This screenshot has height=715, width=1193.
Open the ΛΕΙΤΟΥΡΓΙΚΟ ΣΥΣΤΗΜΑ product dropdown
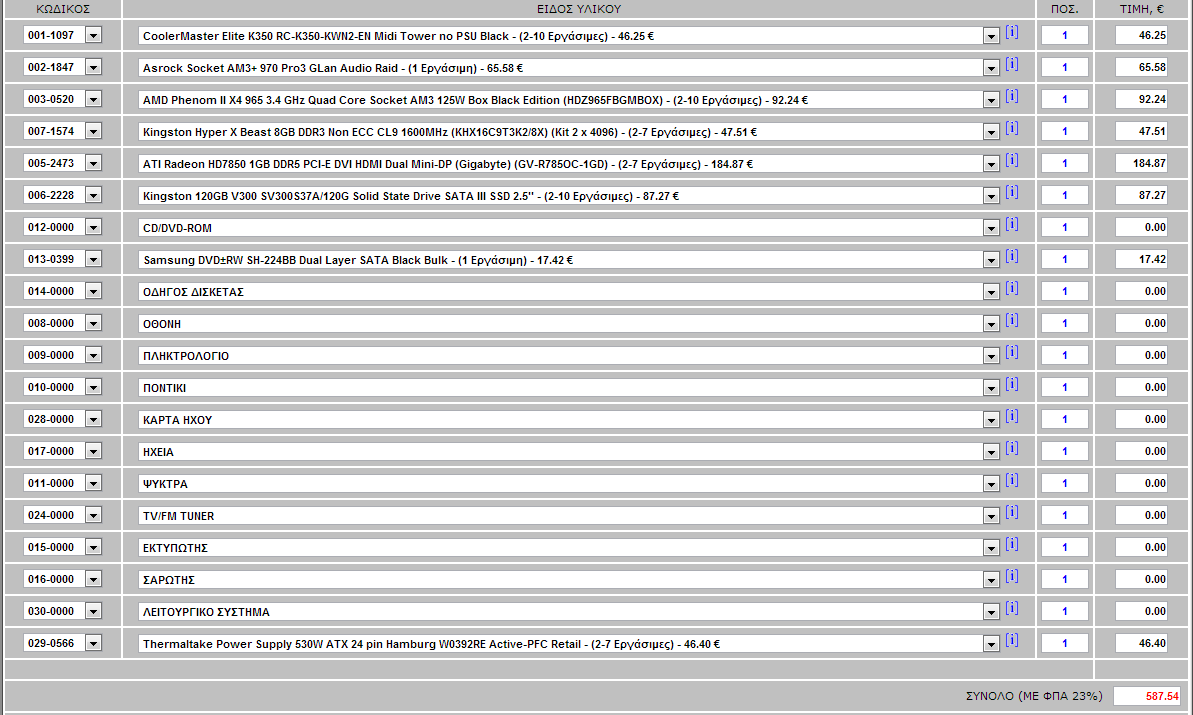point(991,612)
